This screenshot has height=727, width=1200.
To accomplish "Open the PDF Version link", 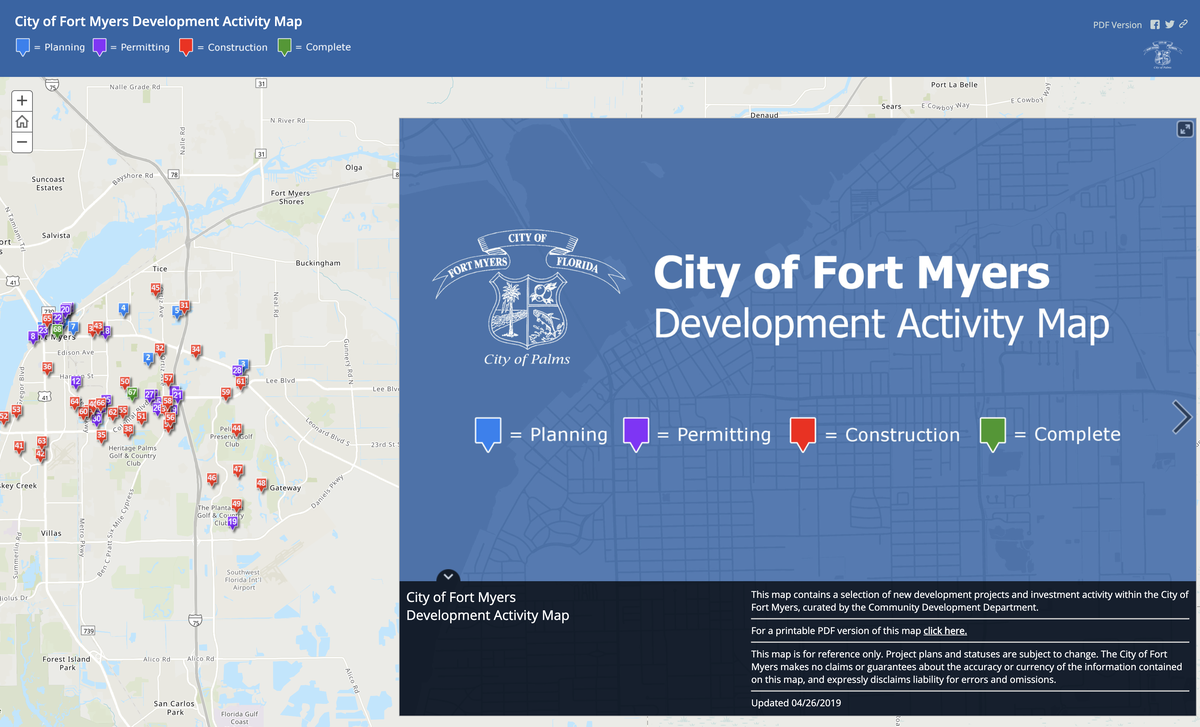I will [x=1117, y=25].
